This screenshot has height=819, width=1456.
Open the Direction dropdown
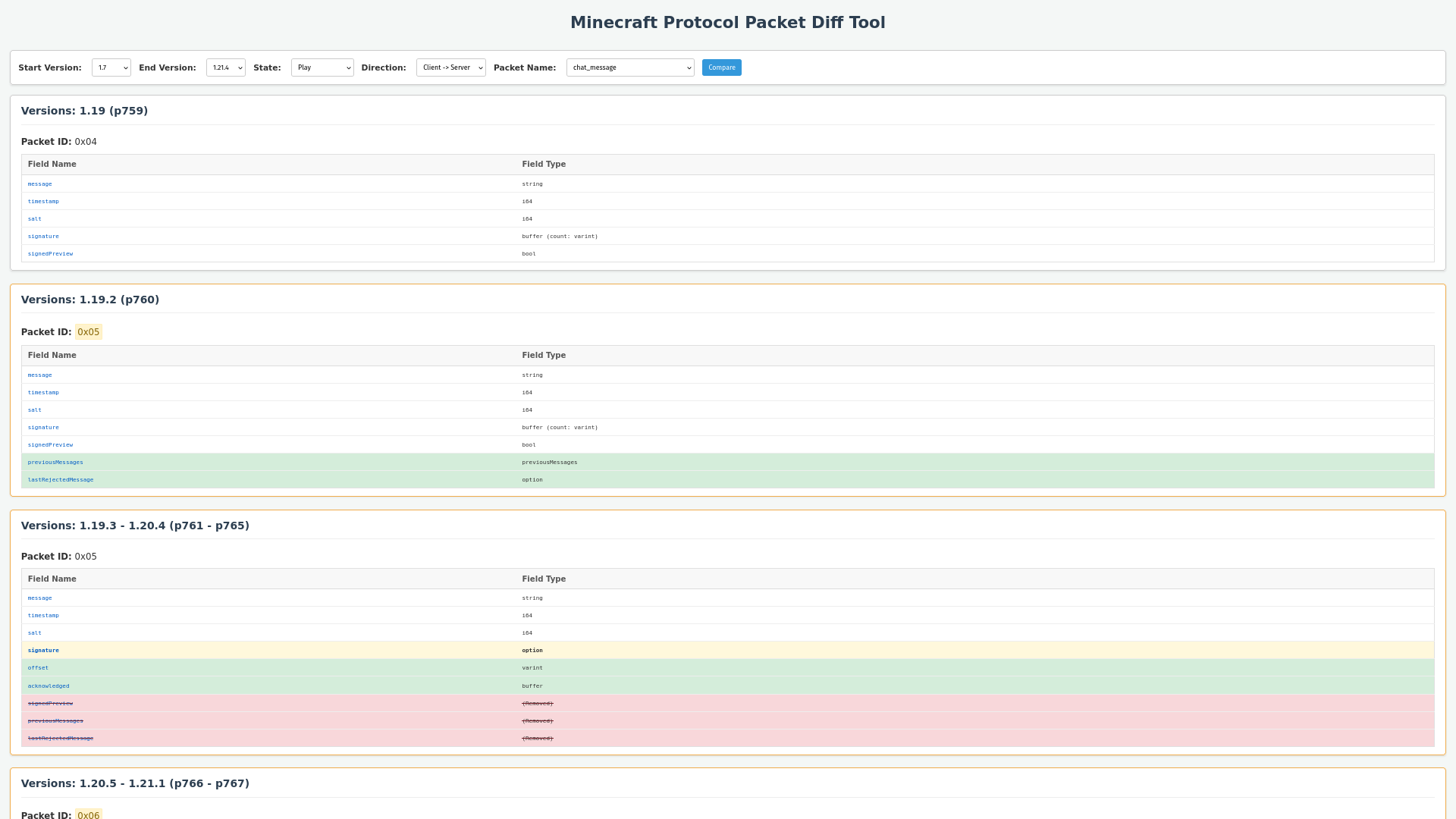[450, 67]
